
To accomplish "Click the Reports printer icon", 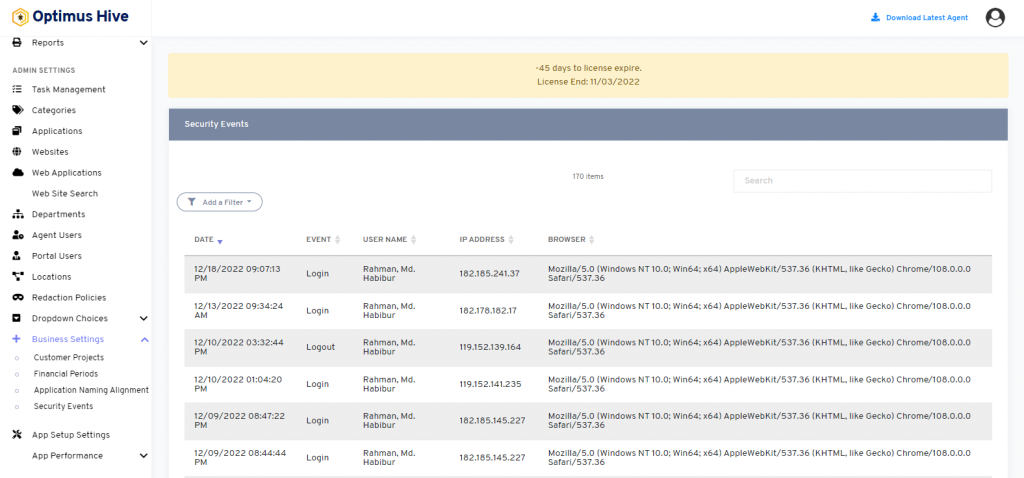I will click(18, 42).
